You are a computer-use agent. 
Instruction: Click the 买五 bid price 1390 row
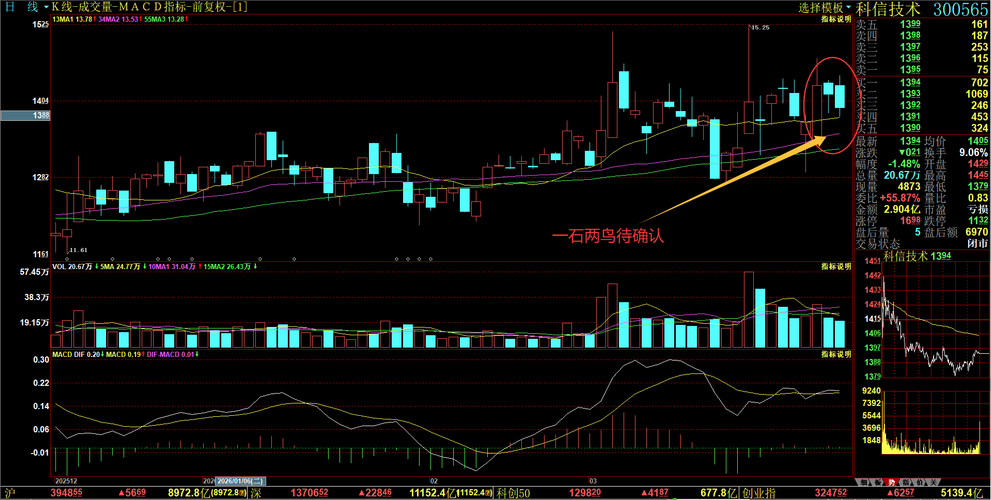pyautogui.click(x=922, y=128)
